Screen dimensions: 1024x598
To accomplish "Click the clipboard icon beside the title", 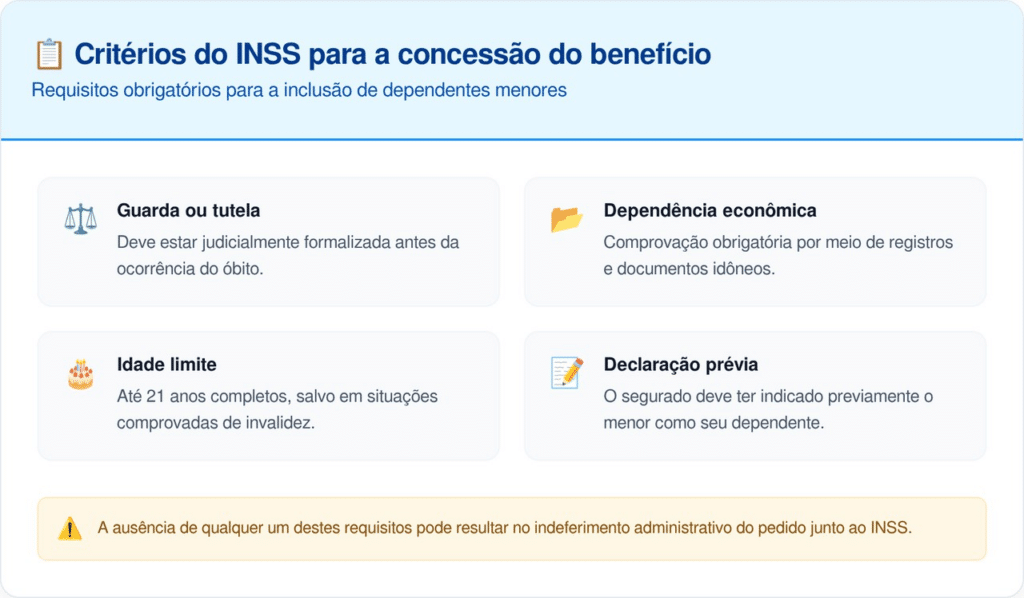I will (49, 54).
